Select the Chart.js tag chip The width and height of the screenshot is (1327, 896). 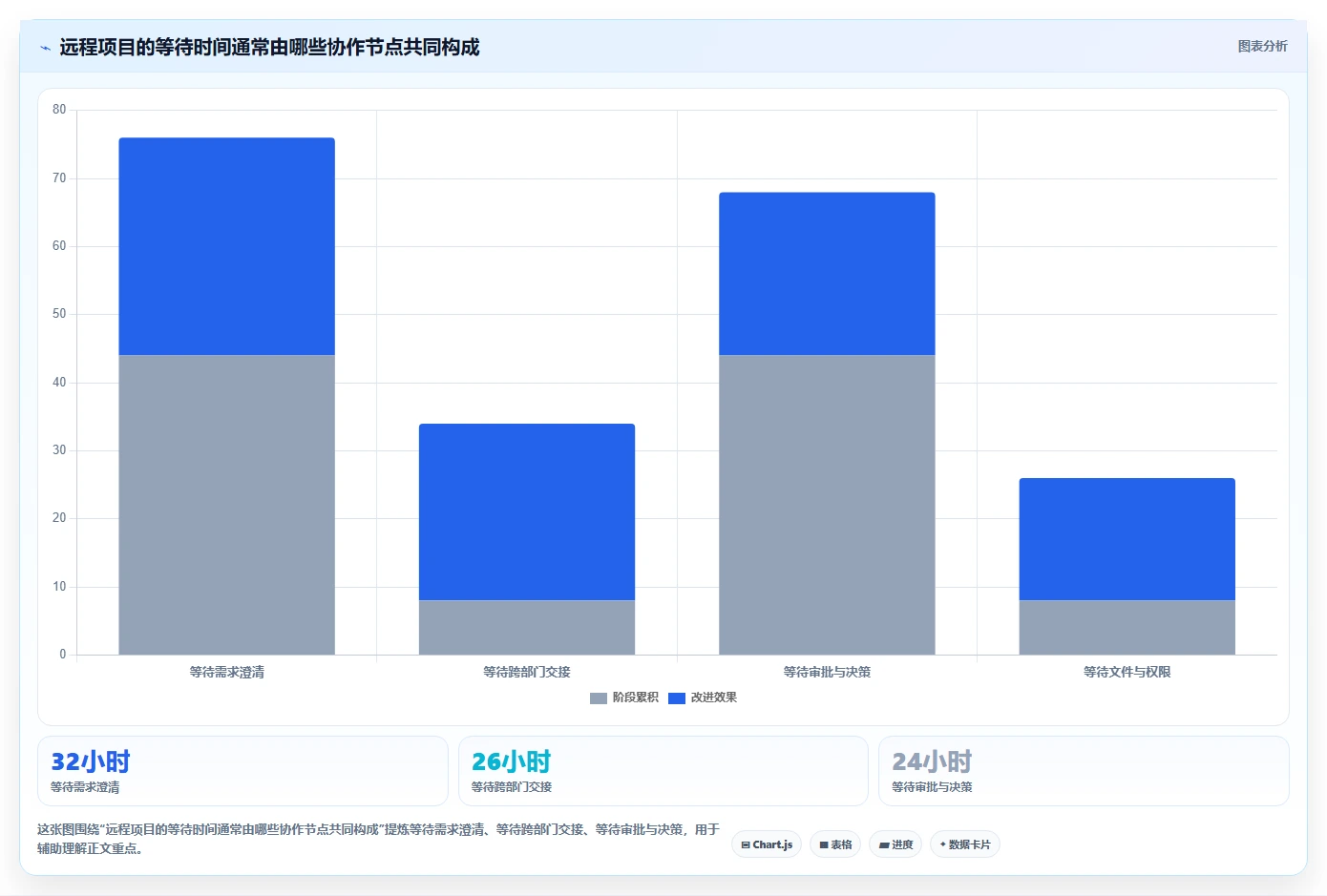coord(767,844)
